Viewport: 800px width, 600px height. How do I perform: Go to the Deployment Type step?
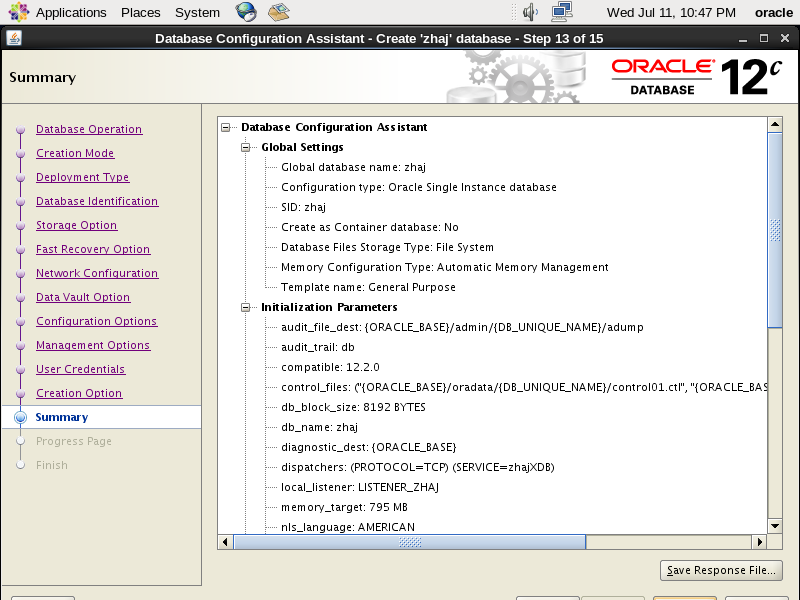coord(83,177)
